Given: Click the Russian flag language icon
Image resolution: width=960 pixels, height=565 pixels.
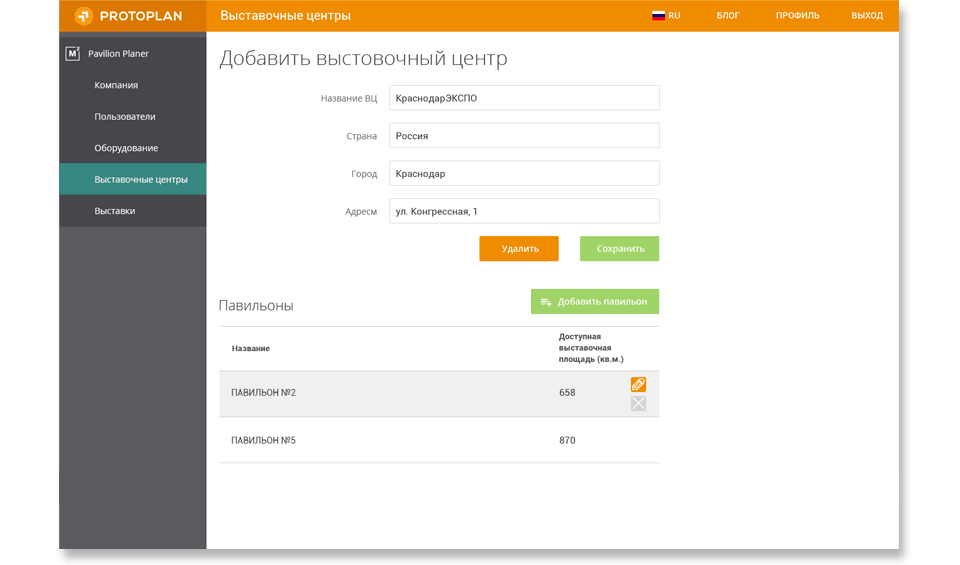Looking at the screenshot, I should 658,16.
